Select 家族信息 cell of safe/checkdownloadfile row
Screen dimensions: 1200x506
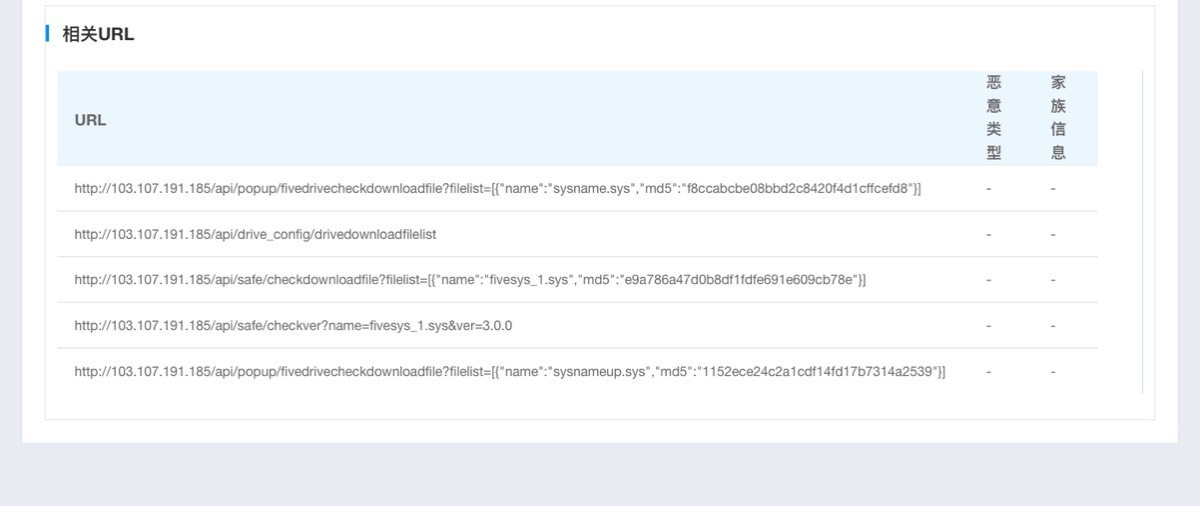(x=1053, y=280)
